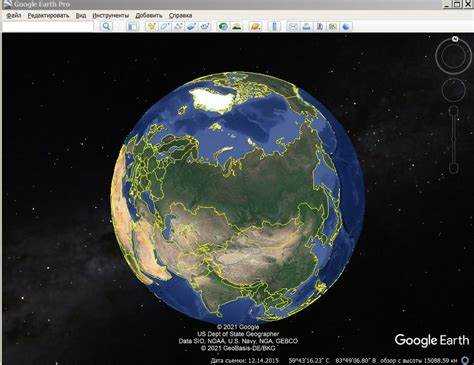Viewport: 474px width, 365px height.
Task: Open the planets switcher dropdown icon
Action: (256, 26)
